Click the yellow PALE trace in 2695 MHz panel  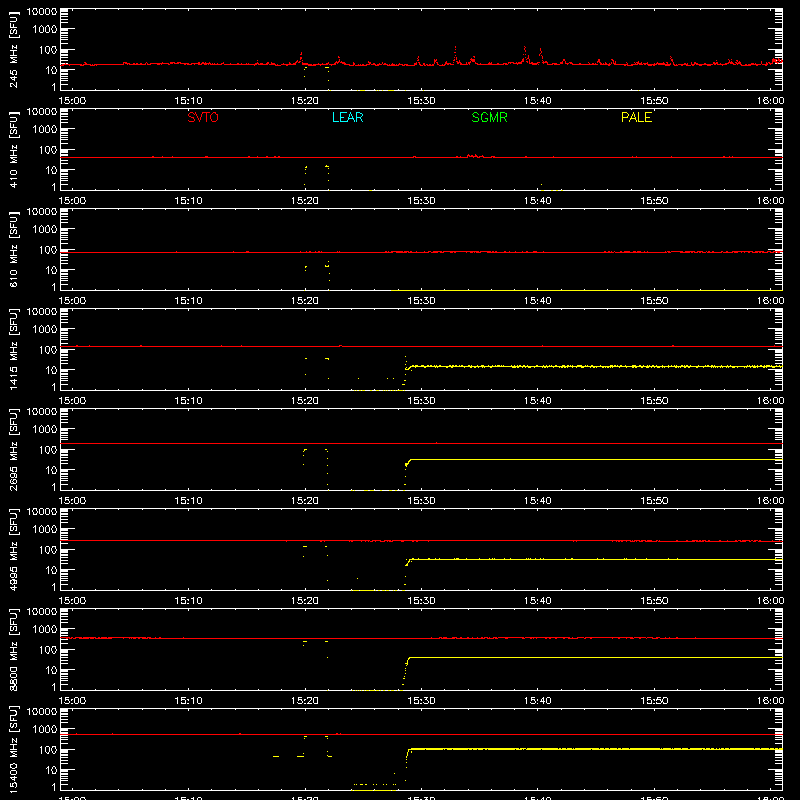point(594,460)
